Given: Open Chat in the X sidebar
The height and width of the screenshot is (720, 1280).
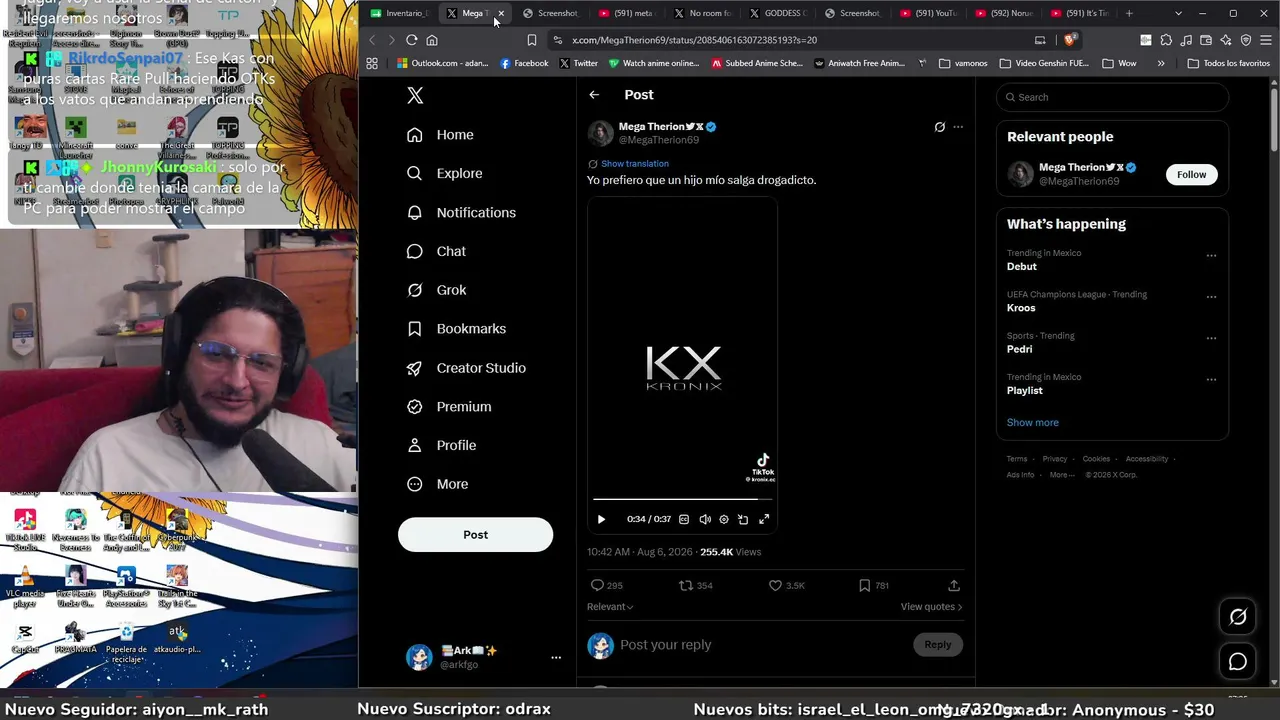Looking at the screenshot, I should [x=436, y=251].
